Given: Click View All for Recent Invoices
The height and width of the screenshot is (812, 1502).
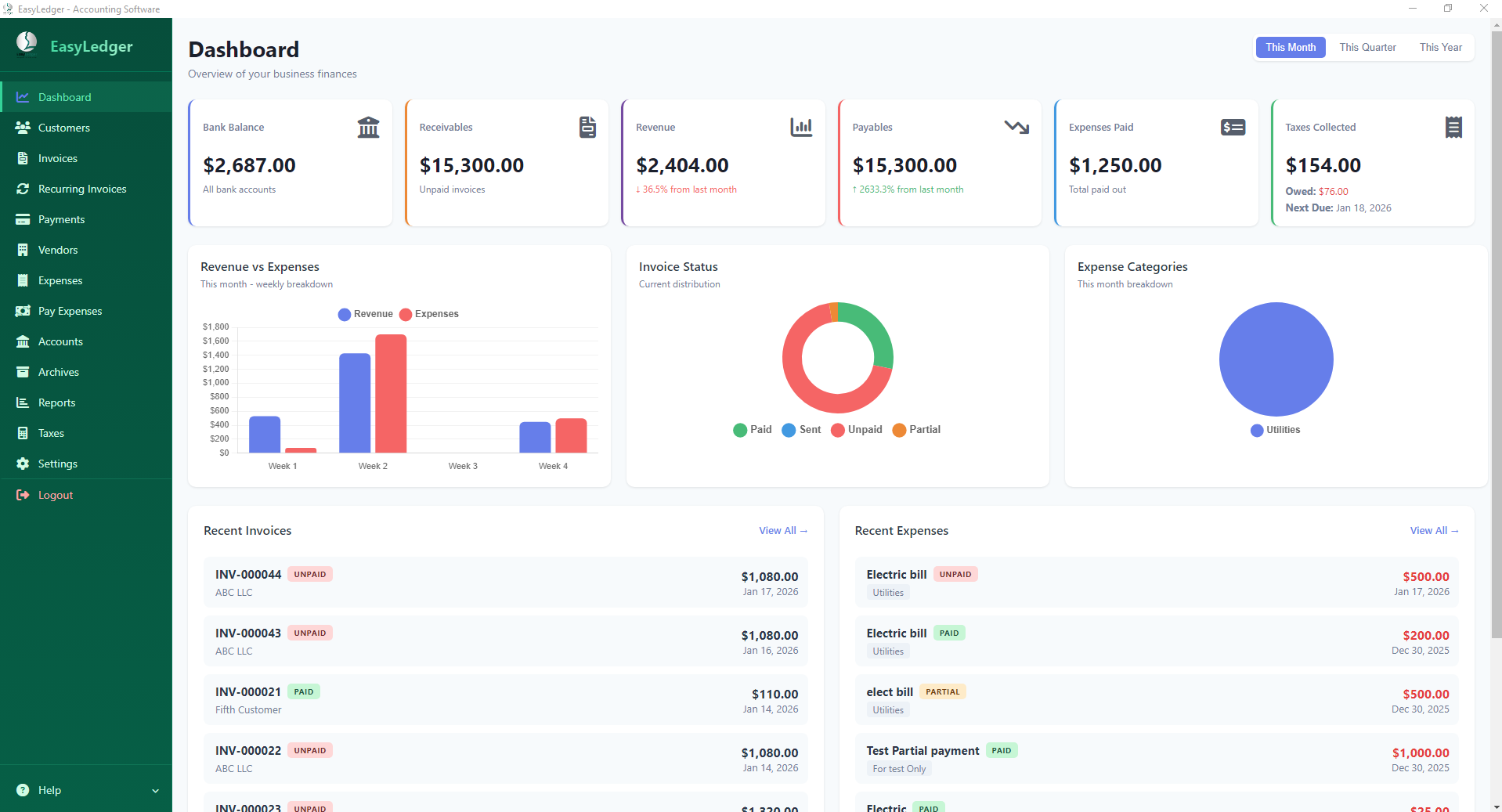Looking at the screenshot, I should click(782, 530).
